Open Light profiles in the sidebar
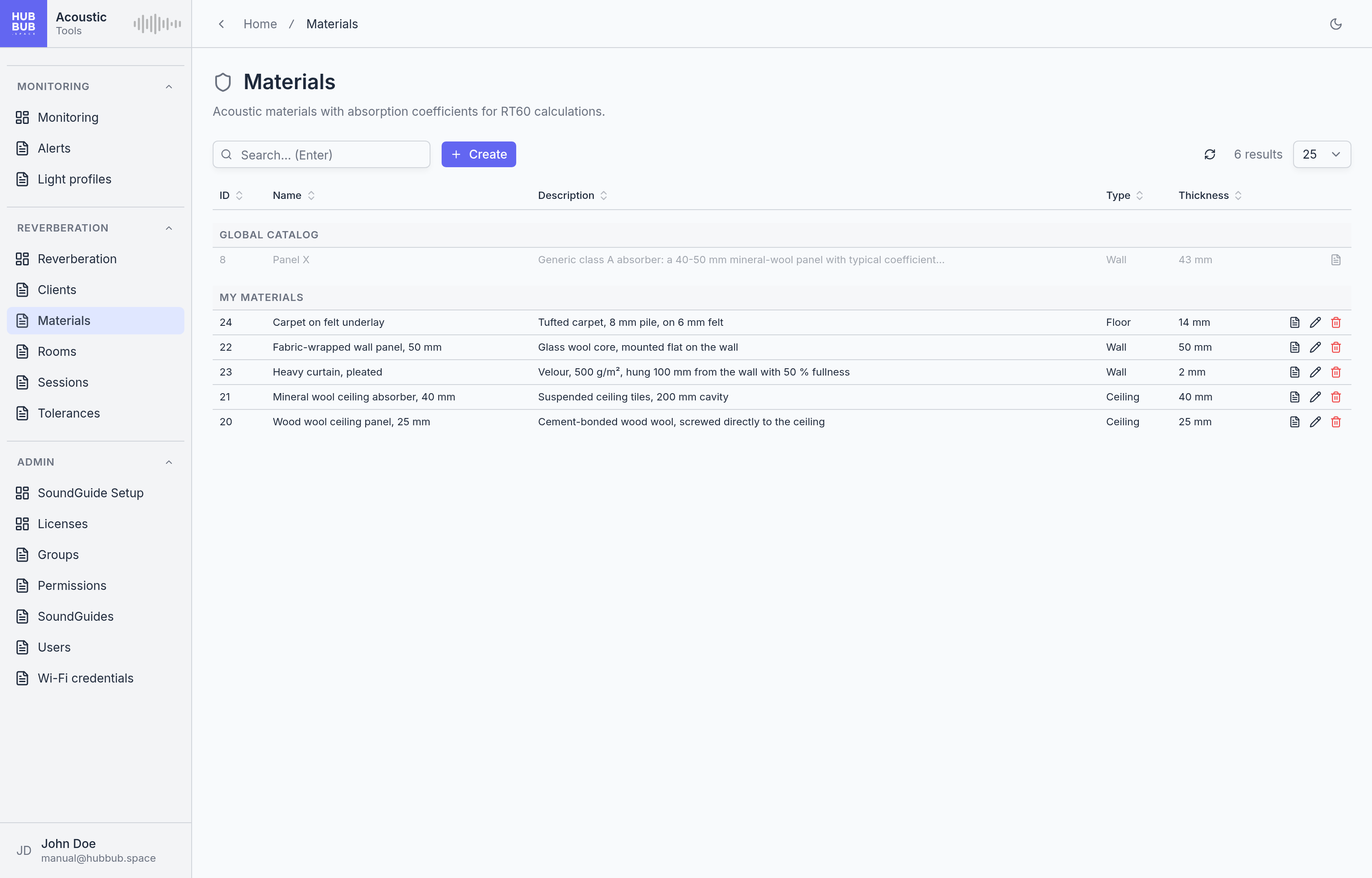This screenshot has width=1372, height=878. point(96,179)
